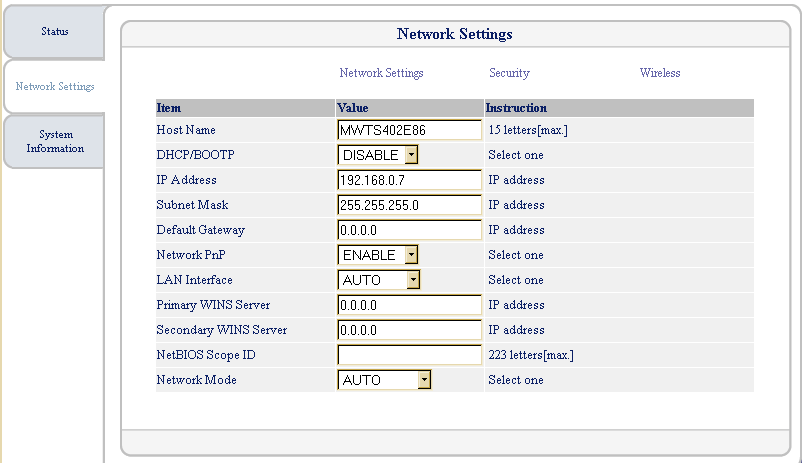Select the Network Settings sidebar tab
The width and height of the screenshot is (807, 463).
pos(55,86)
